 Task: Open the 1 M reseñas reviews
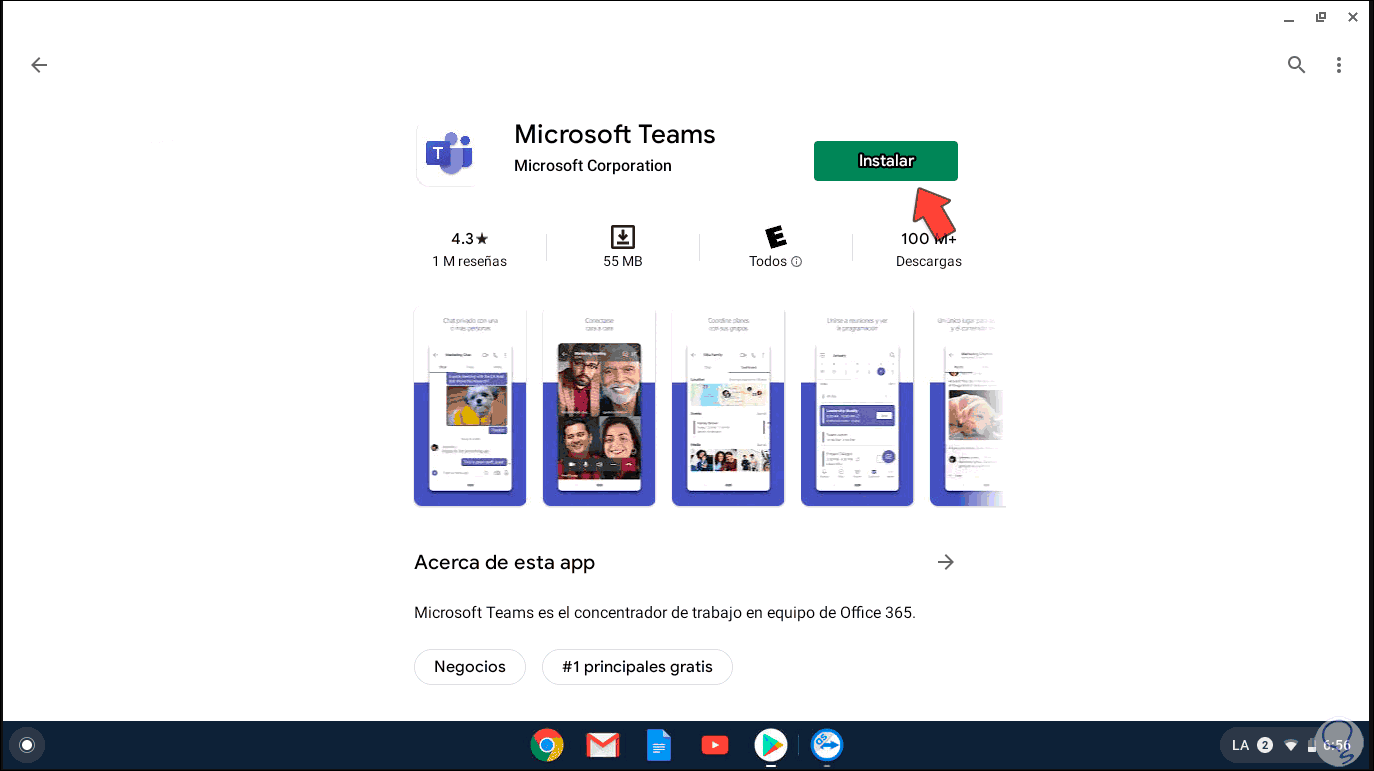pos(469,261)
